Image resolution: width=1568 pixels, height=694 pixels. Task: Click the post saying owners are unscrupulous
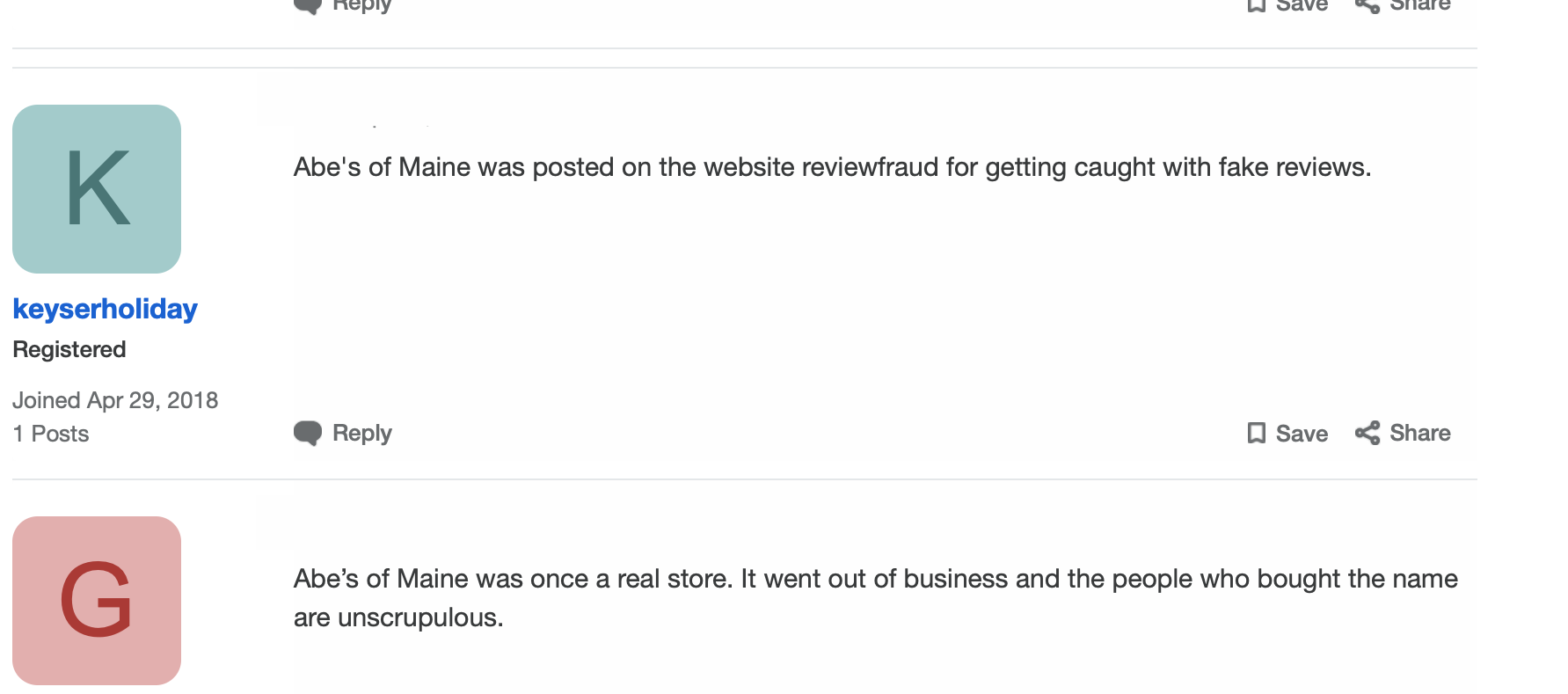click(x=875, y=598)
